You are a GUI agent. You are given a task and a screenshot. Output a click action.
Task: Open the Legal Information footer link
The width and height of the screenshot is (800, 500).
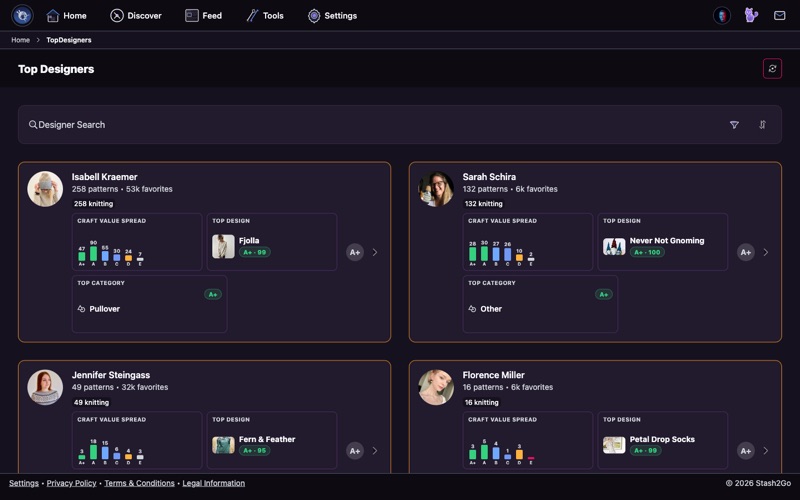click(214, 483)
